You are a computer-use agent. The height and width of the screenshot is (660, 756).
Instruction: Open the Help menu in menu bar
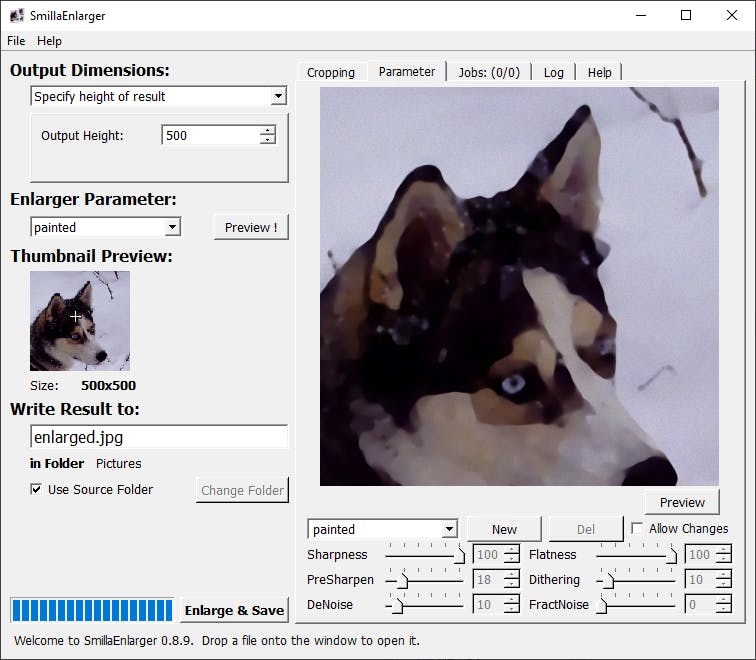49,41
